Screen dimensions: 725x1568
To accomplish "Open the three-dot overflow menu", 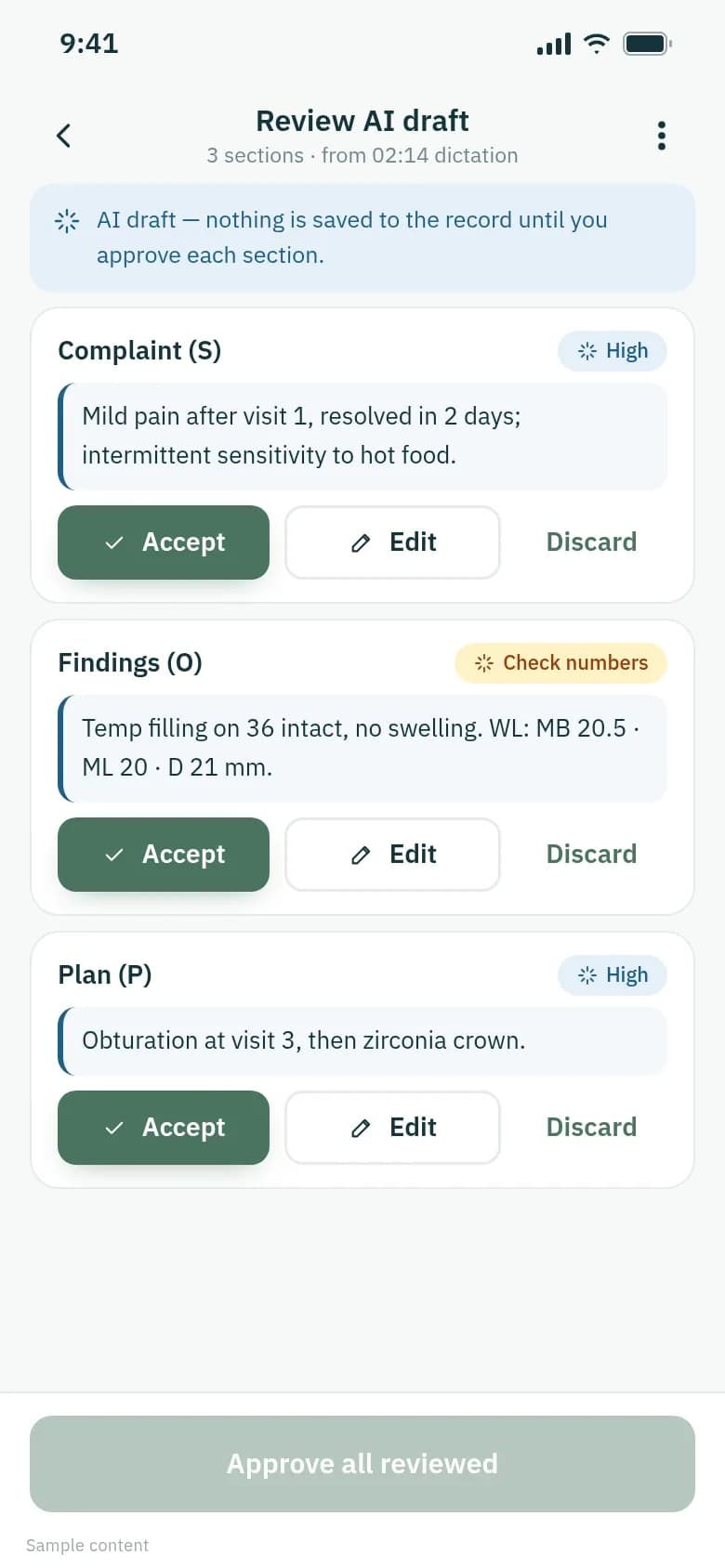I will [662, 136].
